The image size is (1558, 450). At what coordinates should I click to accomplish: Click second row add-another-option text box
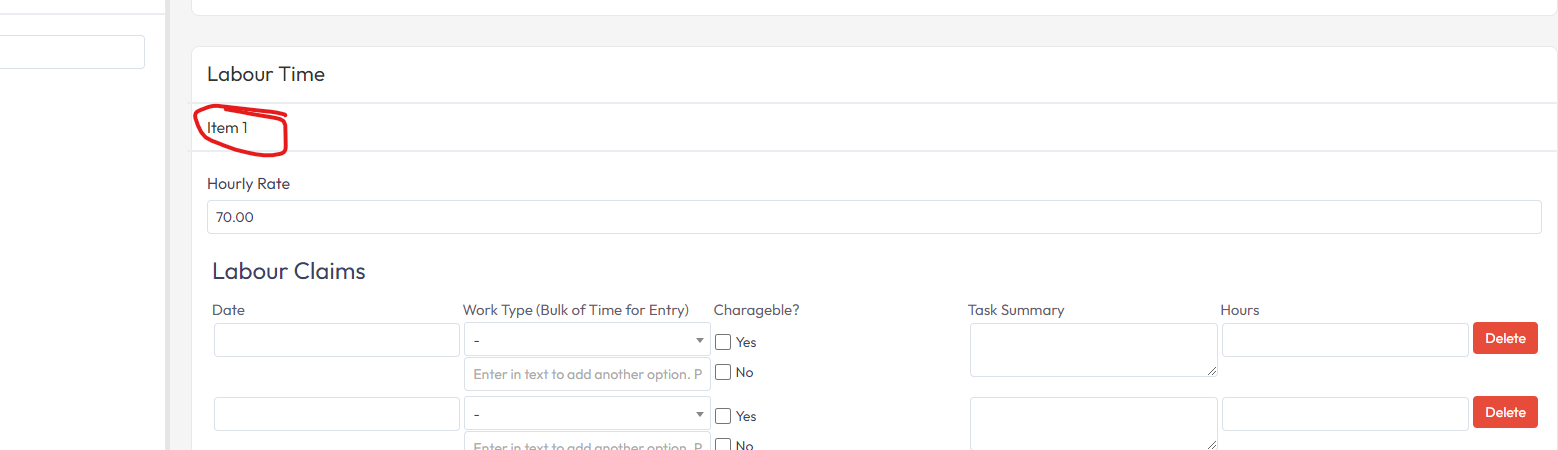pyautogui.click(x=587, y=444)
